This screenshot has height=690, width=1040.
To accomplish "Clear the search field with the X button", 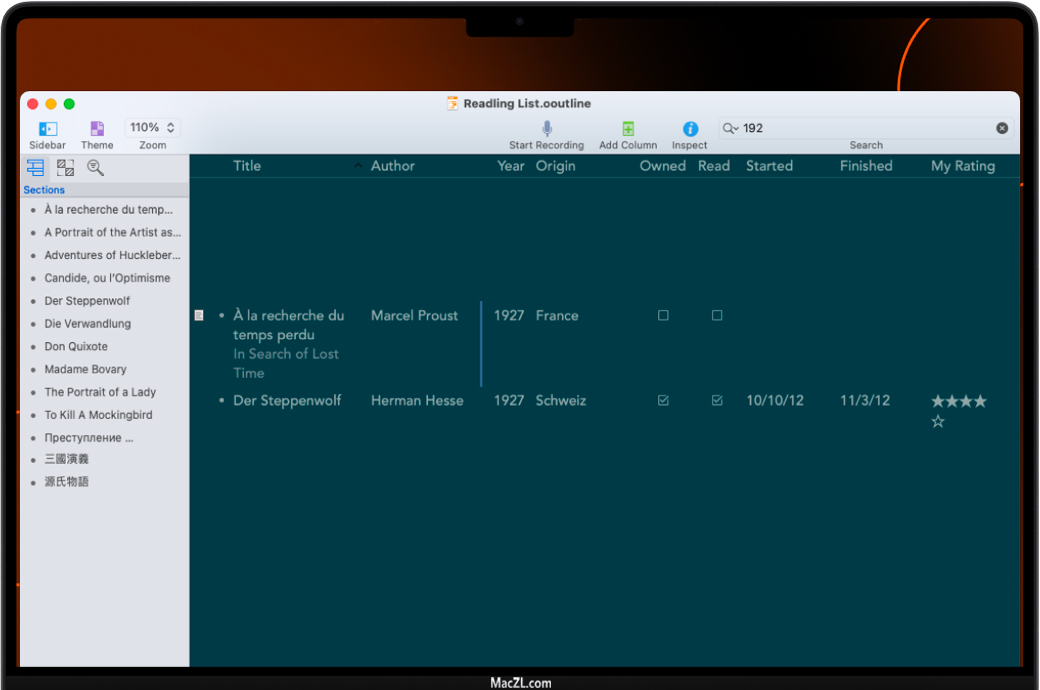I will (x=1002, y=128).
